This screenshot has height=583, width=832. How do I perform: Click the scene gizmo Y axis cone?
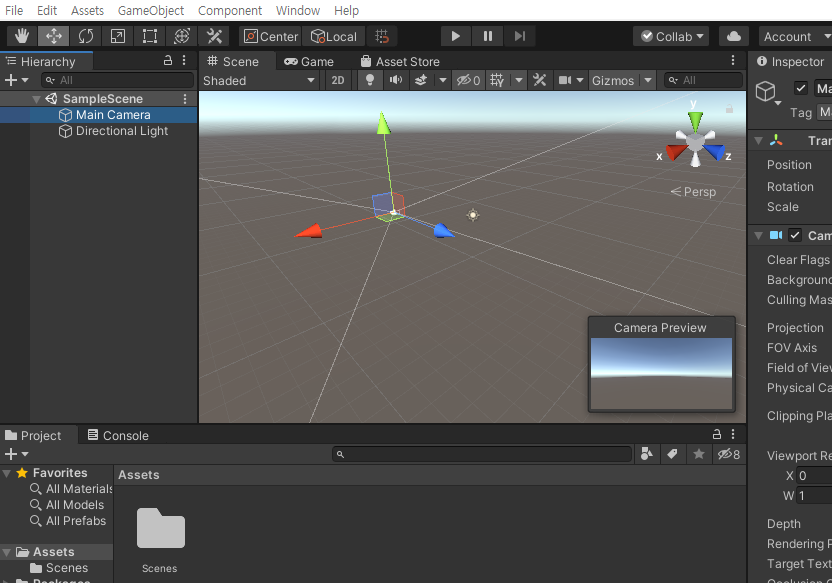pos(695,121)
